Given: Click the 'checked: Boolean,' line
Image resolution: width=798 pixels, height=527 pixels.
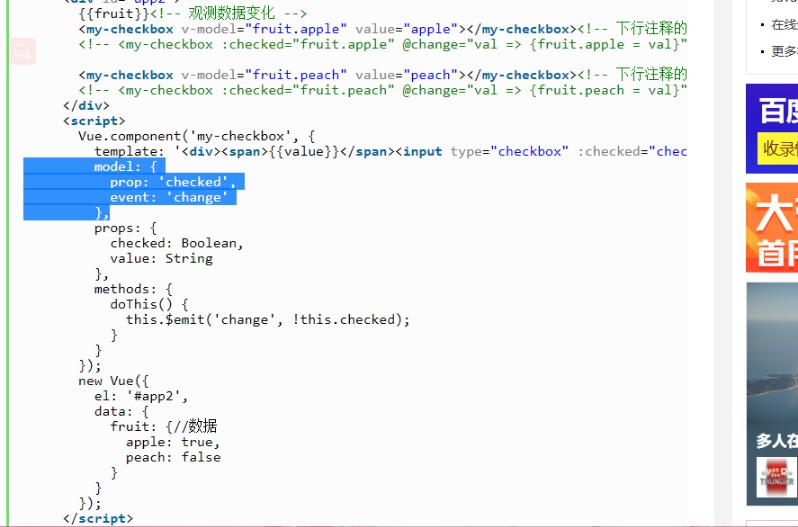Looking at the screenshot, I should tap(177, 243).
